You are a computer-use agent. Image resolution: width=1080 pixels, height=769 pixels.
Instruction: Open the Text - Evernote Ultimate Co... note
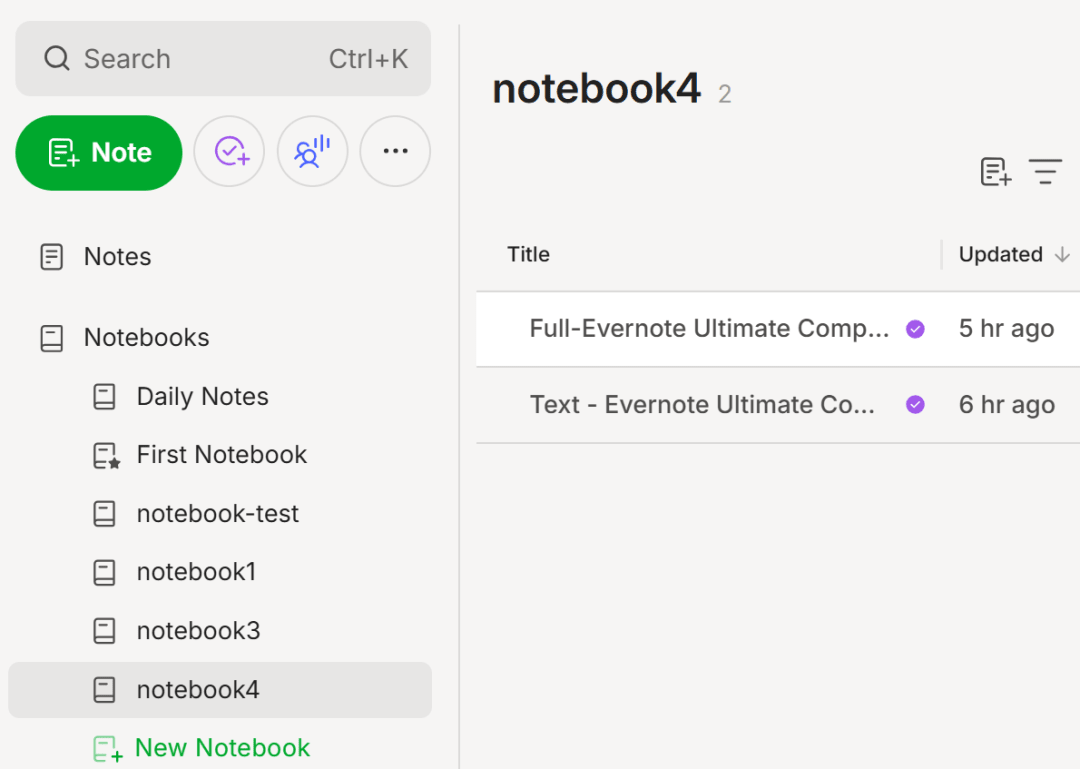[702, 404]
